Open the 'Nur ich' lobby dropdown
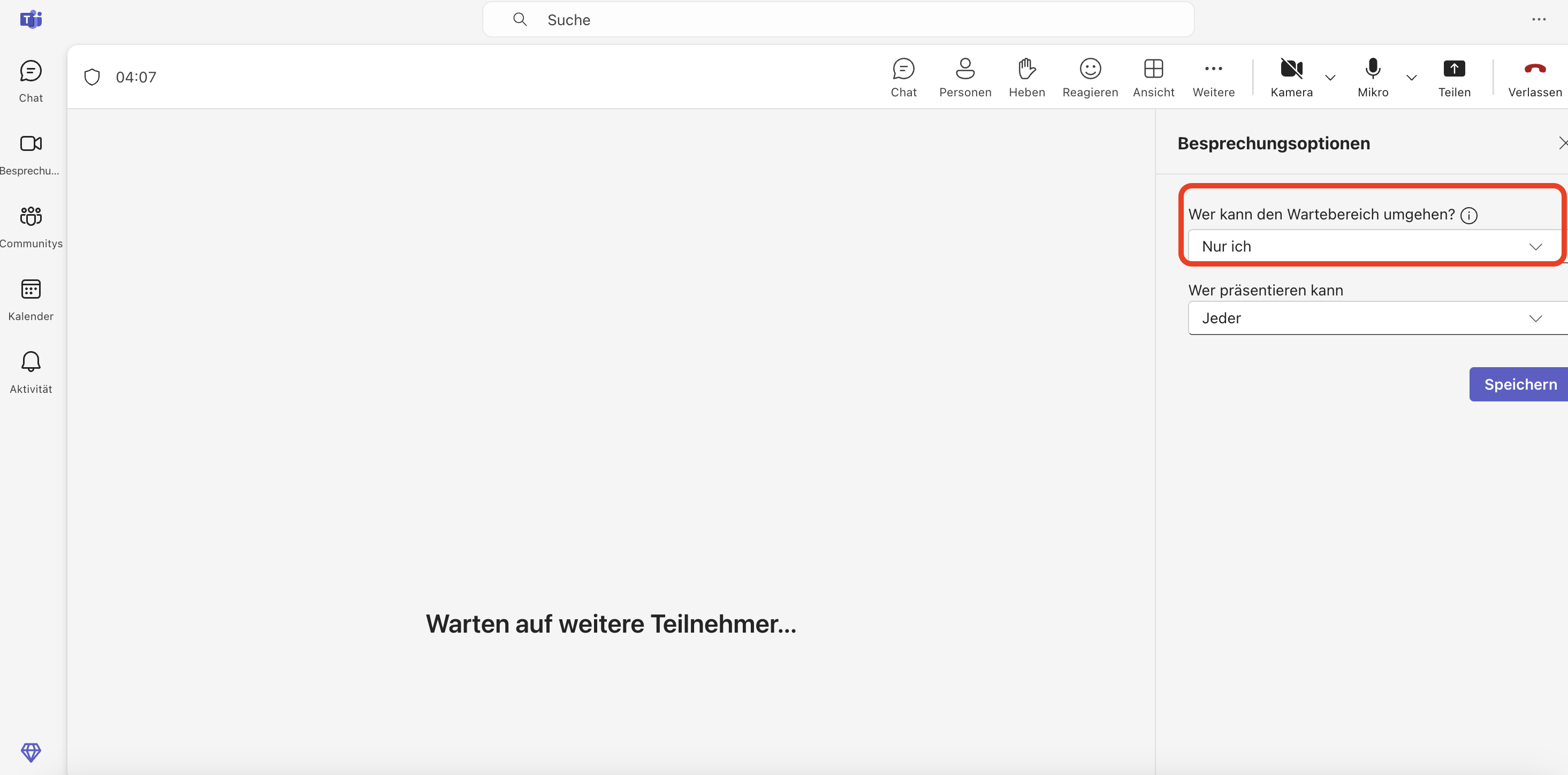The image size is (1568, 775). [1373, 247]
